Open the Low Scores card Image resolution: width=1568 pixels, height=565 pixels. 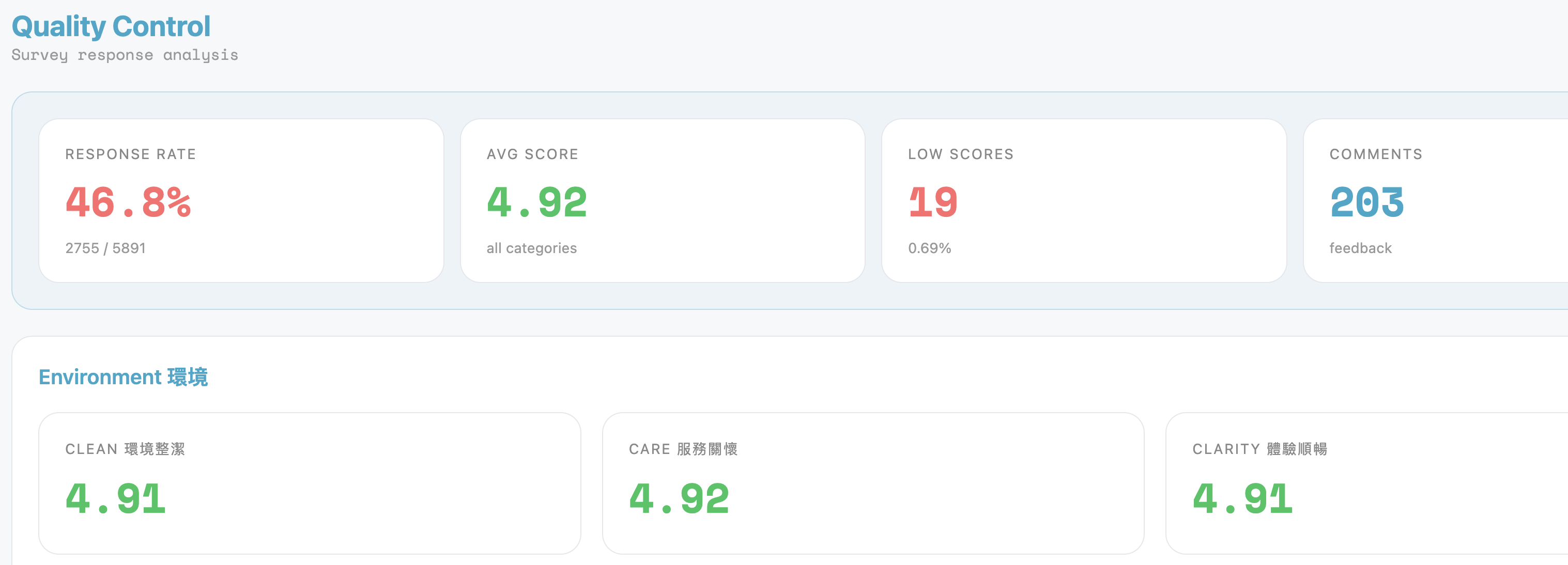pyautogui.click(x=1083, y=200)
